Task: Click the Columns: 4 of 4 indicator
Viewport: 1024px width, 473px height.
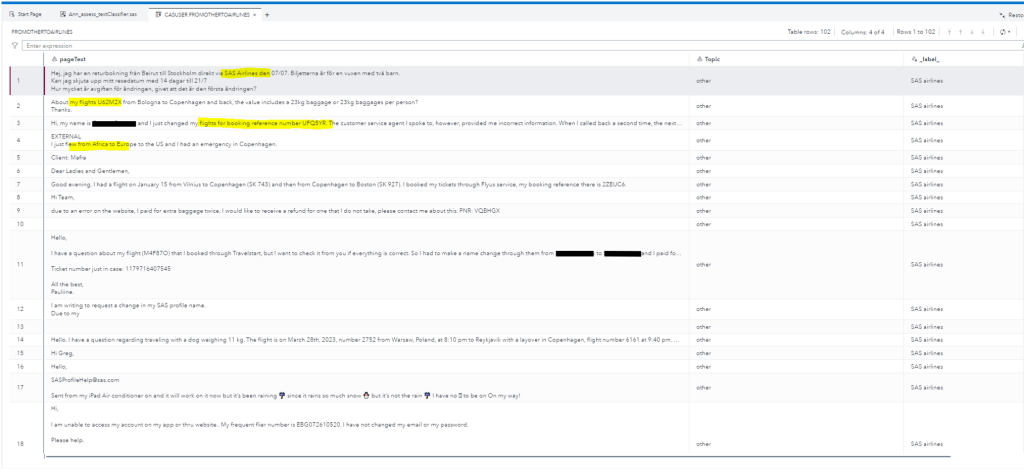Action: 887,32
